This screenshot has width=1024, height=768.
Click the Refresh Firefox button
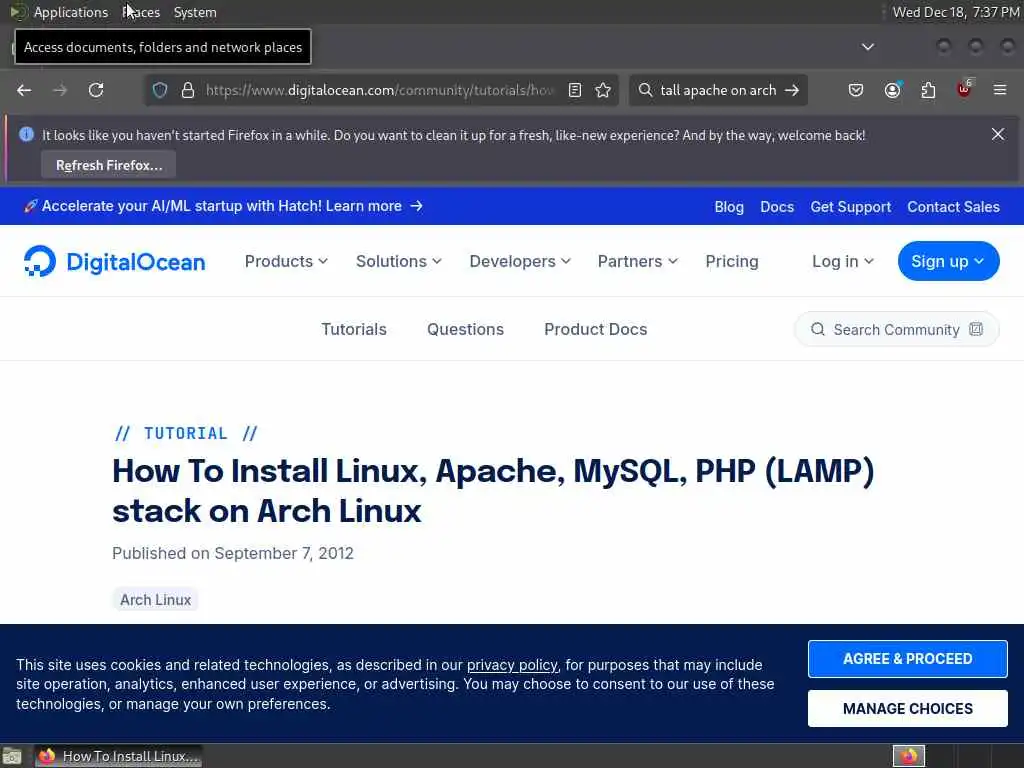(x=108, y=165)
